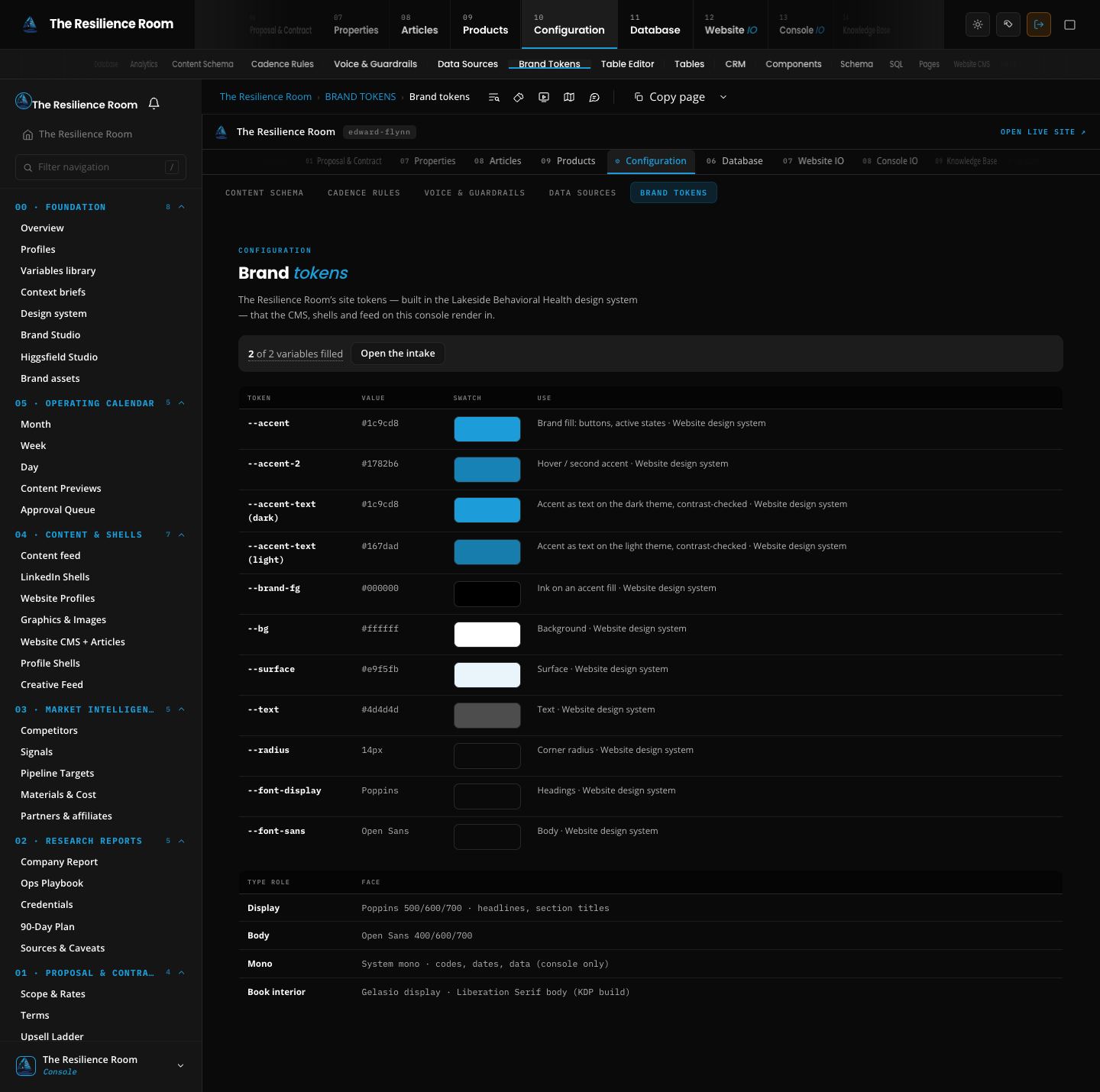Open Competitors in the sidebar

[x=49, y=731]
